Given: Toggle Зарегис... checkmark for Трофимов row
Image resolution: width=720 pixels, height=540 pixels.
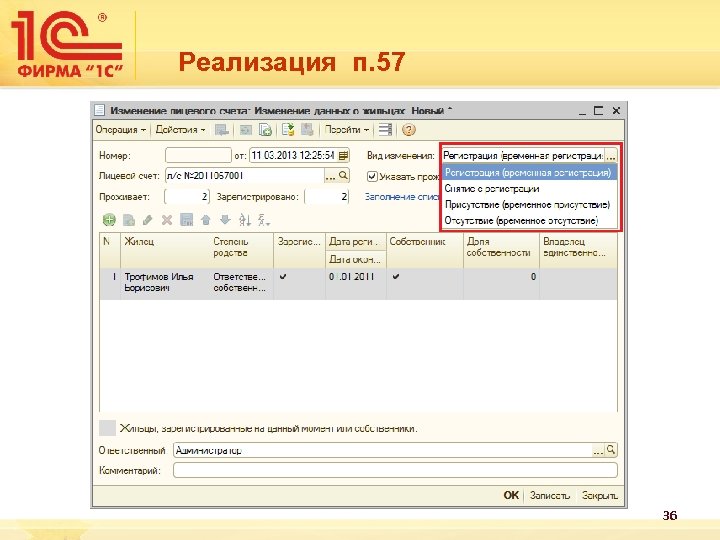Looking at the screenshot, I should [x=283, y=276].
